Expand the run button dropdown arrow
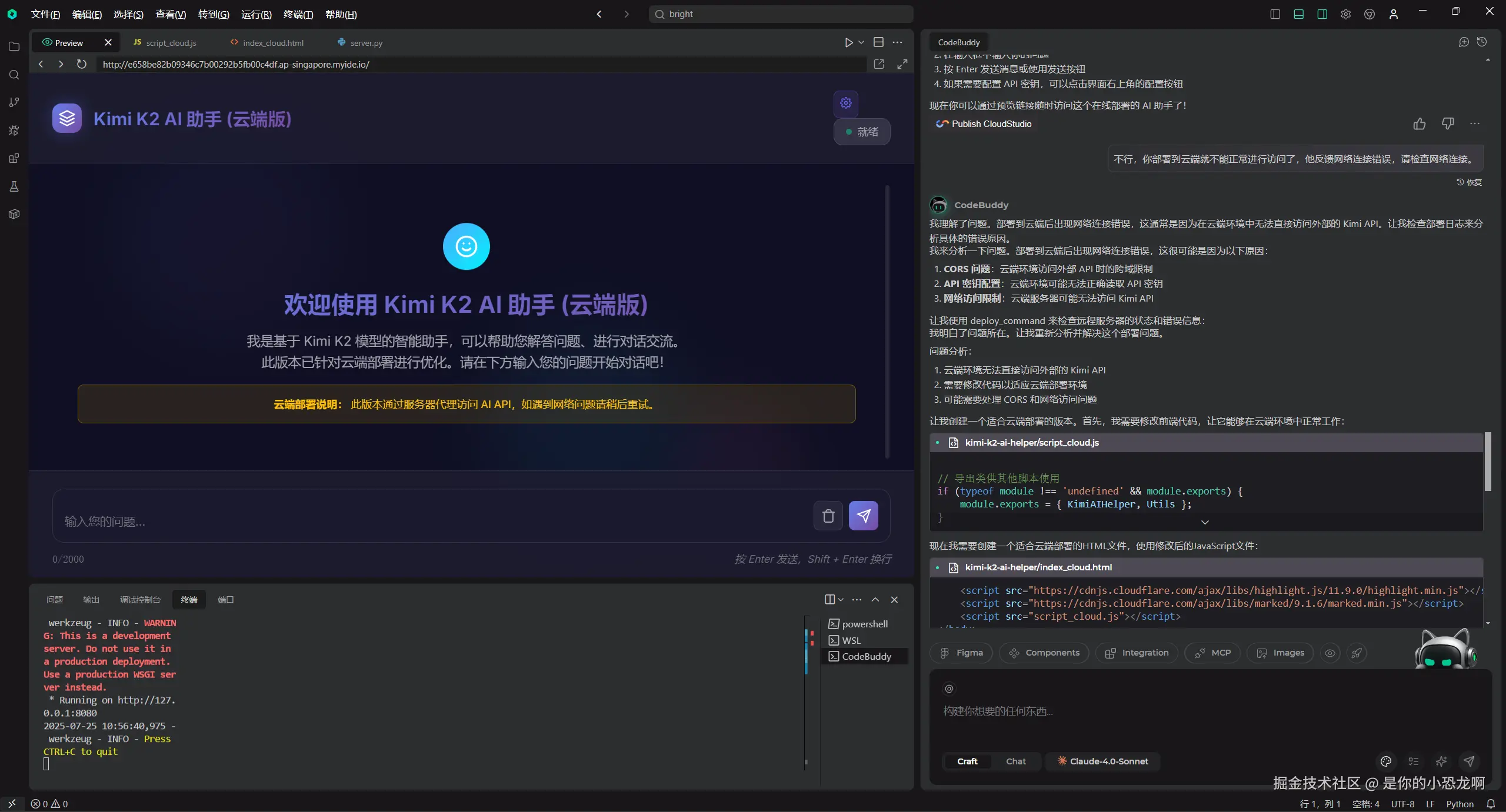1506x812 pixels. (861, 42)
